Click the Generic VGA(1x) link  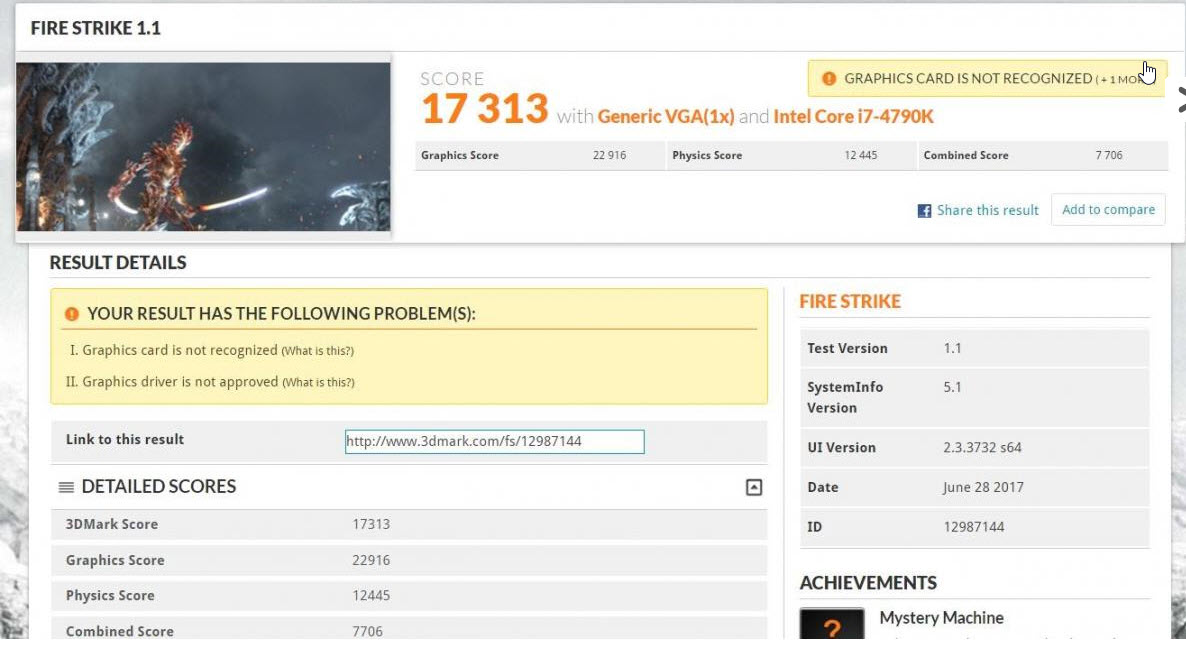point(666,116)
